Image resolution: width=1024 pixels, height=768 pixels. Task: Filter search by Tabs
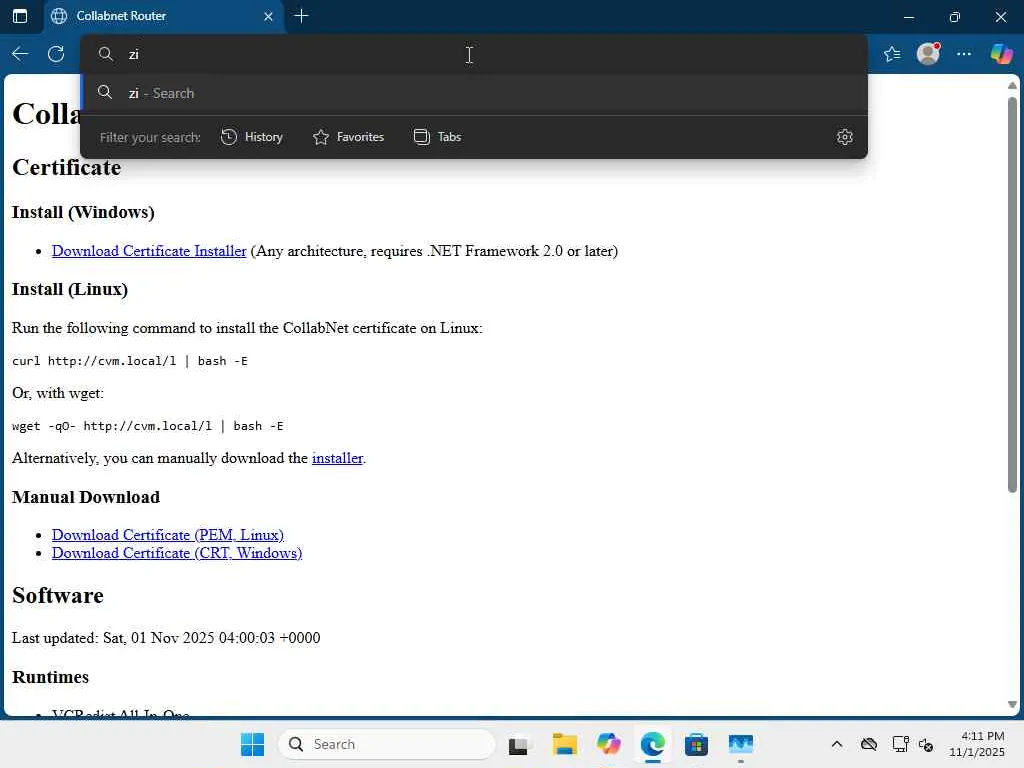coord(438,137)
